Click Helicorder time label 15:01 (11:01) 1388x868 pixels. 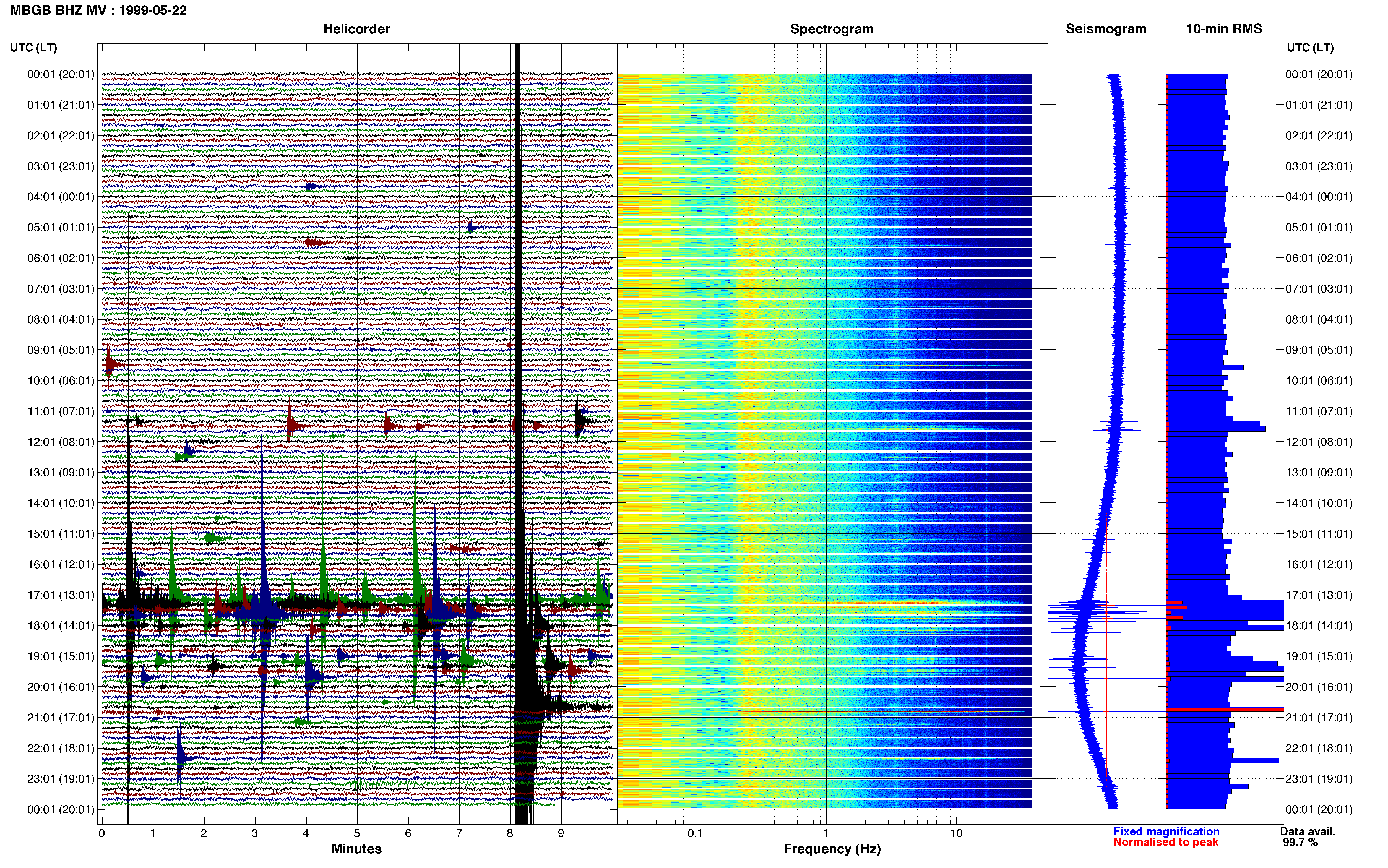61,534
